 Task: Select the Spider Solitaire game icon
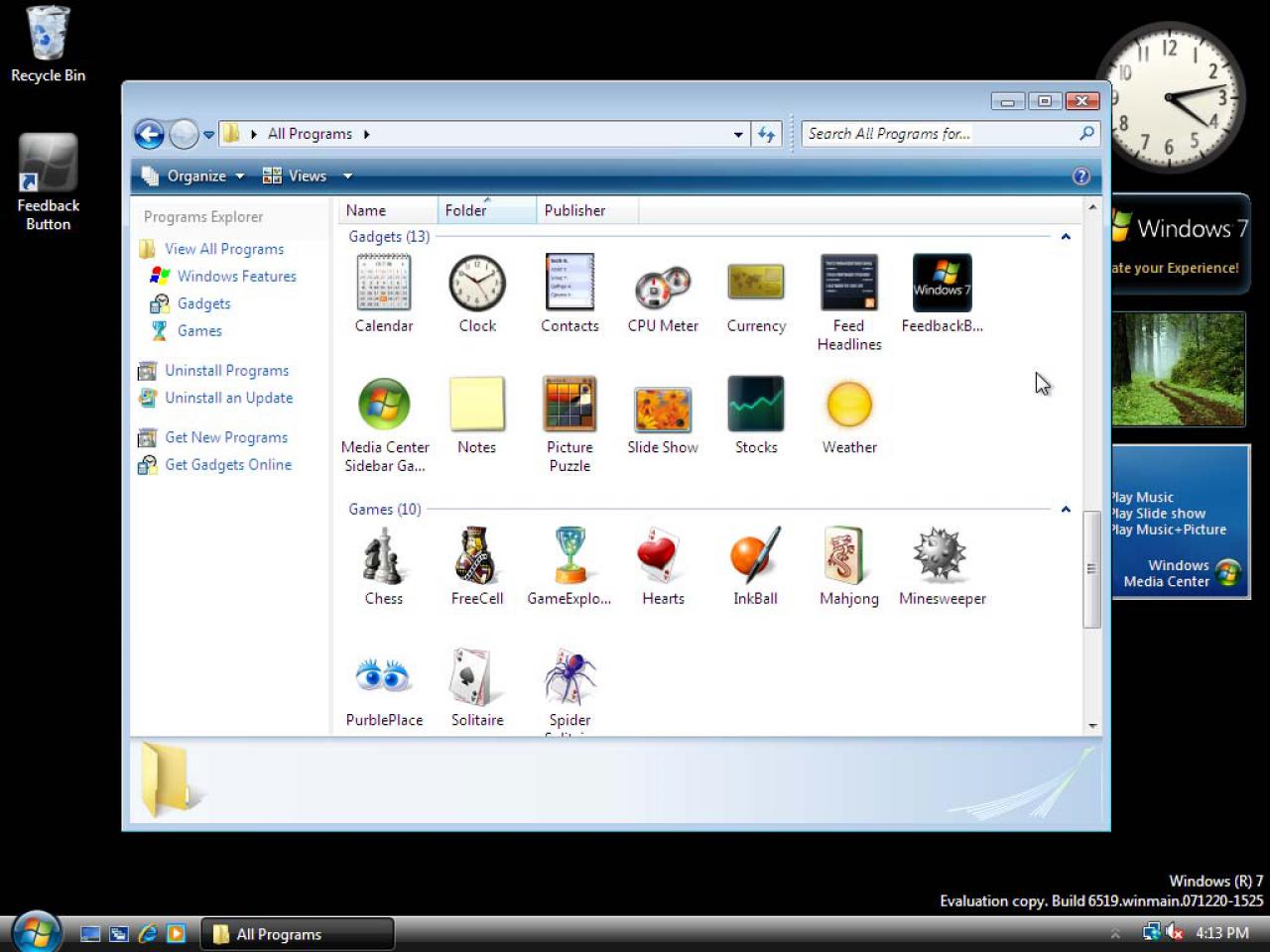tap(570, 690)
